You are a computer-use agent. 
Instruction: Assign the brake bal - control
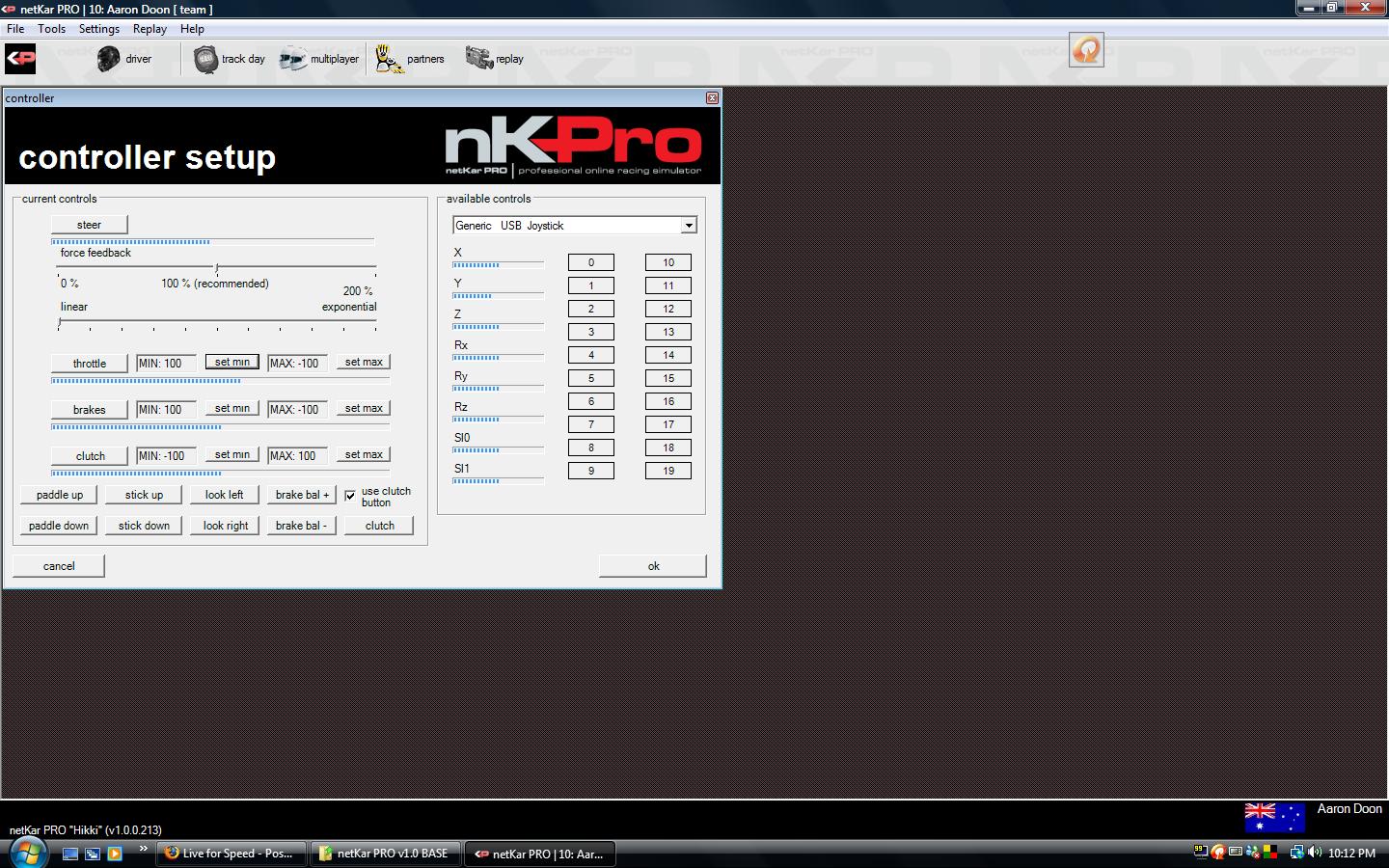point(302,526)
